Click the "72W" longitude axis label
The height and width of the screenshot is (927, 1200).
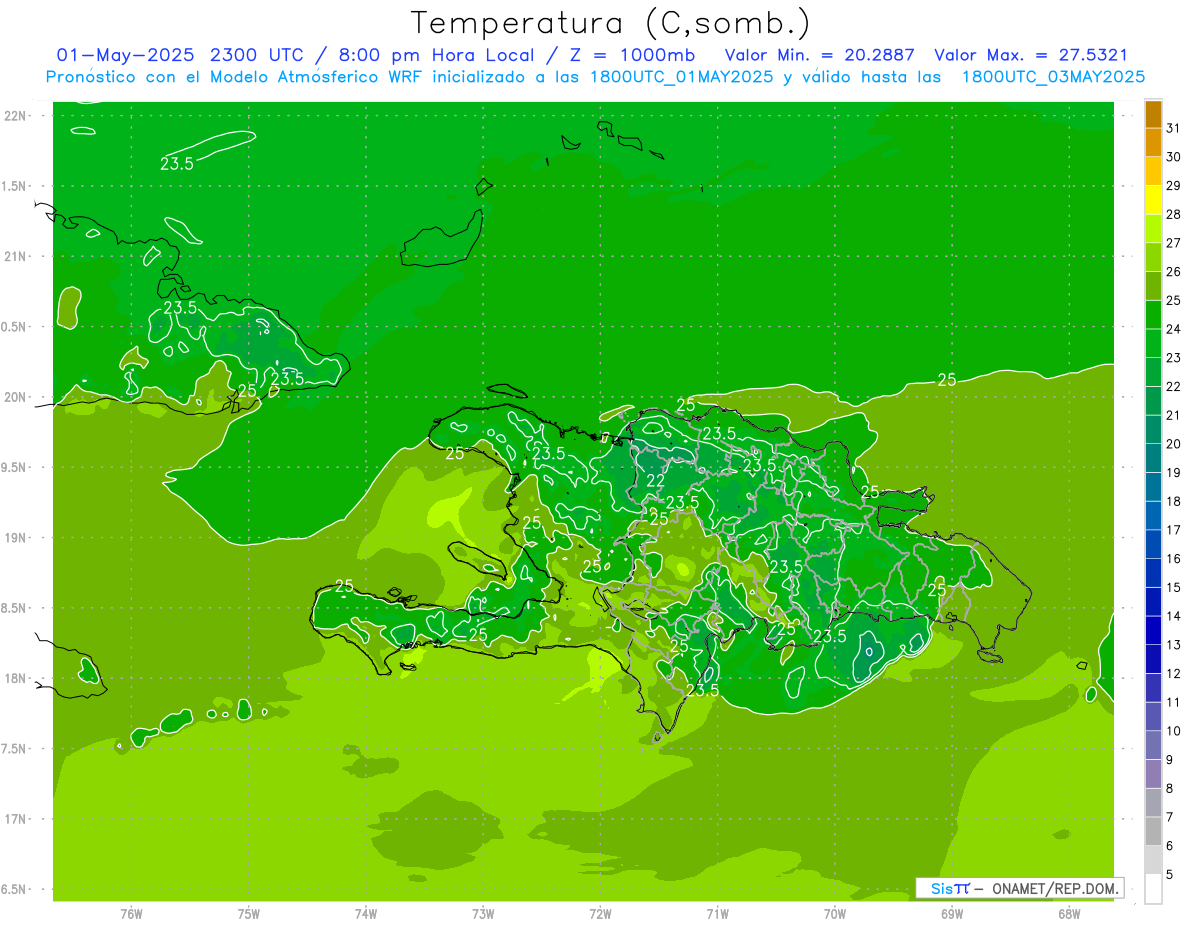600,914
